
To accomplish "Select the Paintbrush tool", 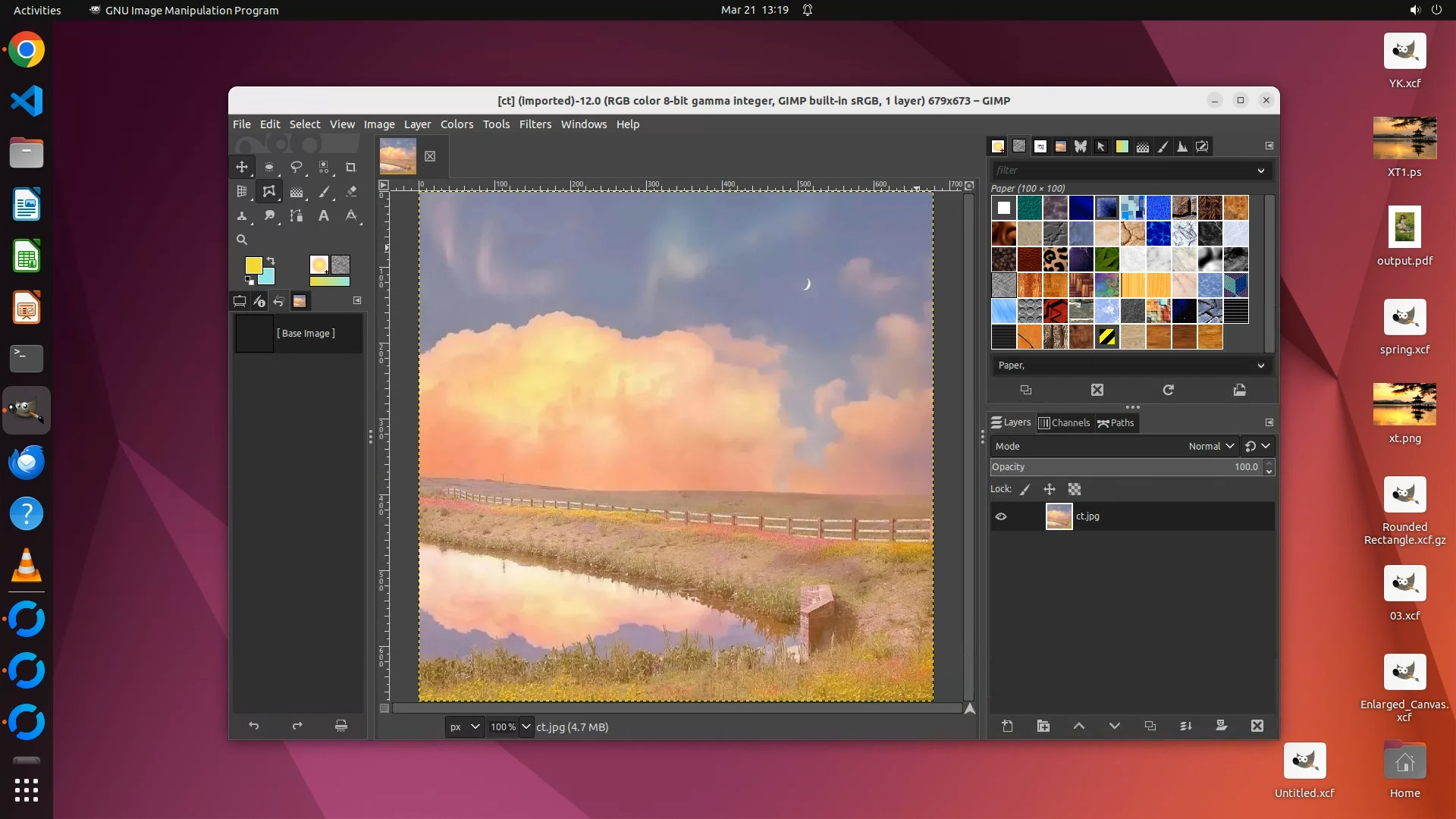I will pos(324,192).
